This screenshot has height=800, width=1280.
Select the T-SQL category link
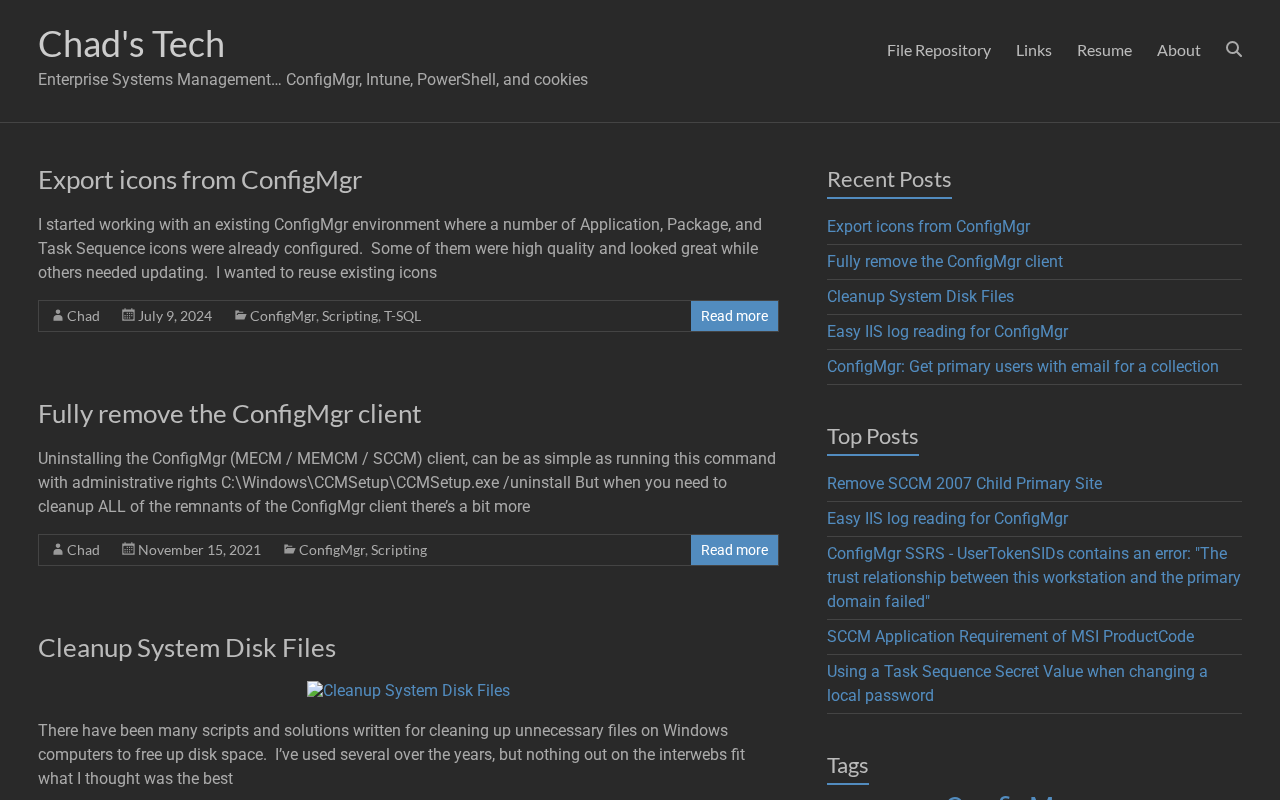point(402,316)
